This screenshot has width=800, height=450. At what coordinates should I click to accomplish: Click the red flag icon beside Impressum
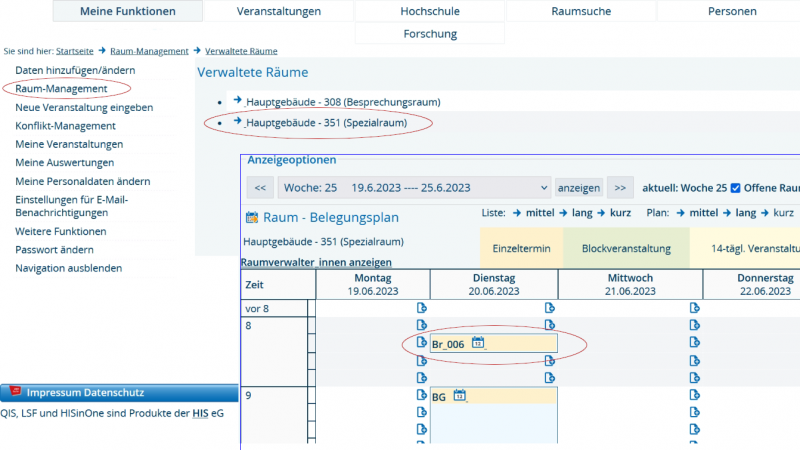15,391
